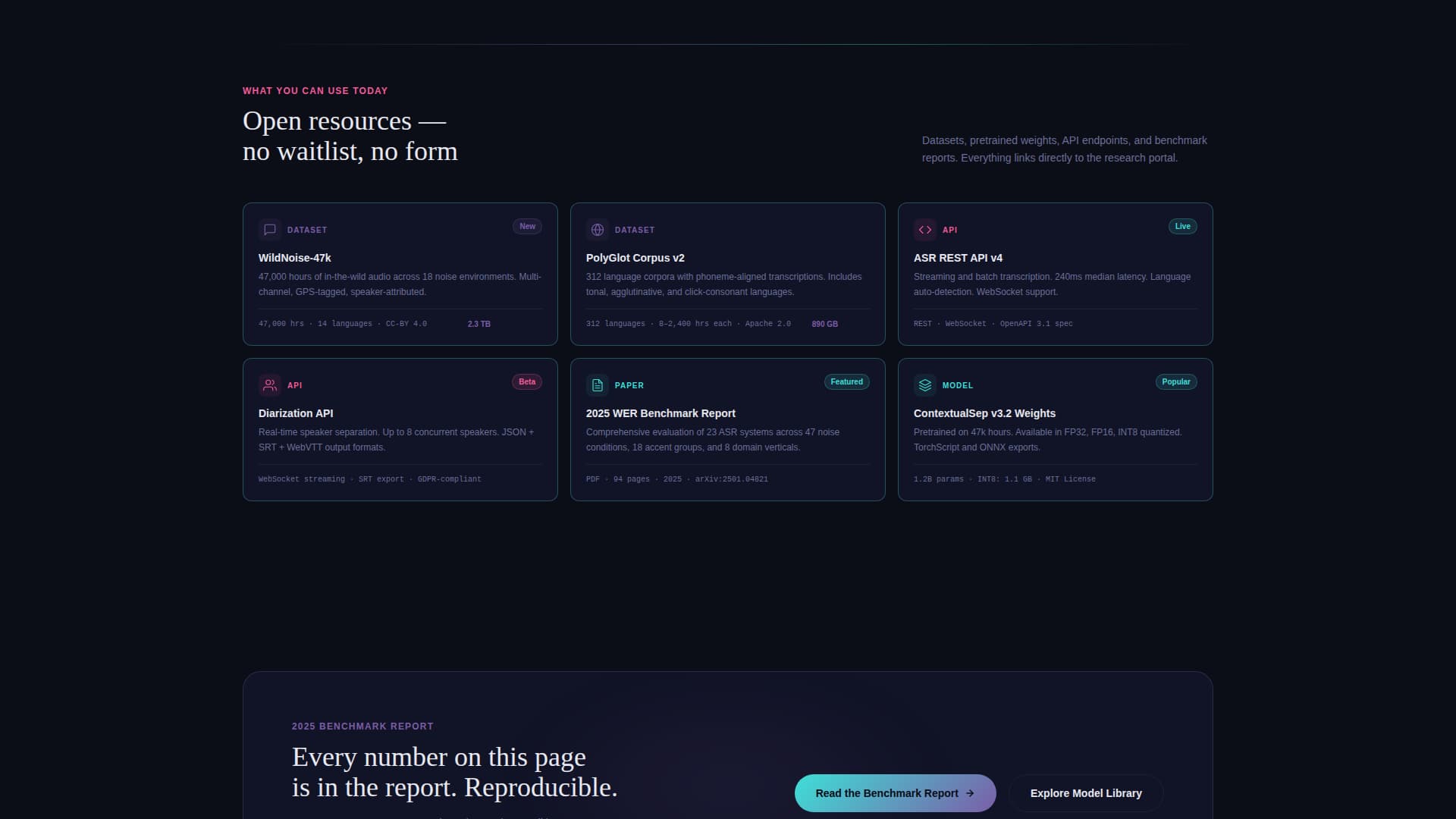Image resolution: width=1456 pixels, height=819 pixels.
Task: Click the phoneme-aligned transcriptions description
Action: (723, 284)
